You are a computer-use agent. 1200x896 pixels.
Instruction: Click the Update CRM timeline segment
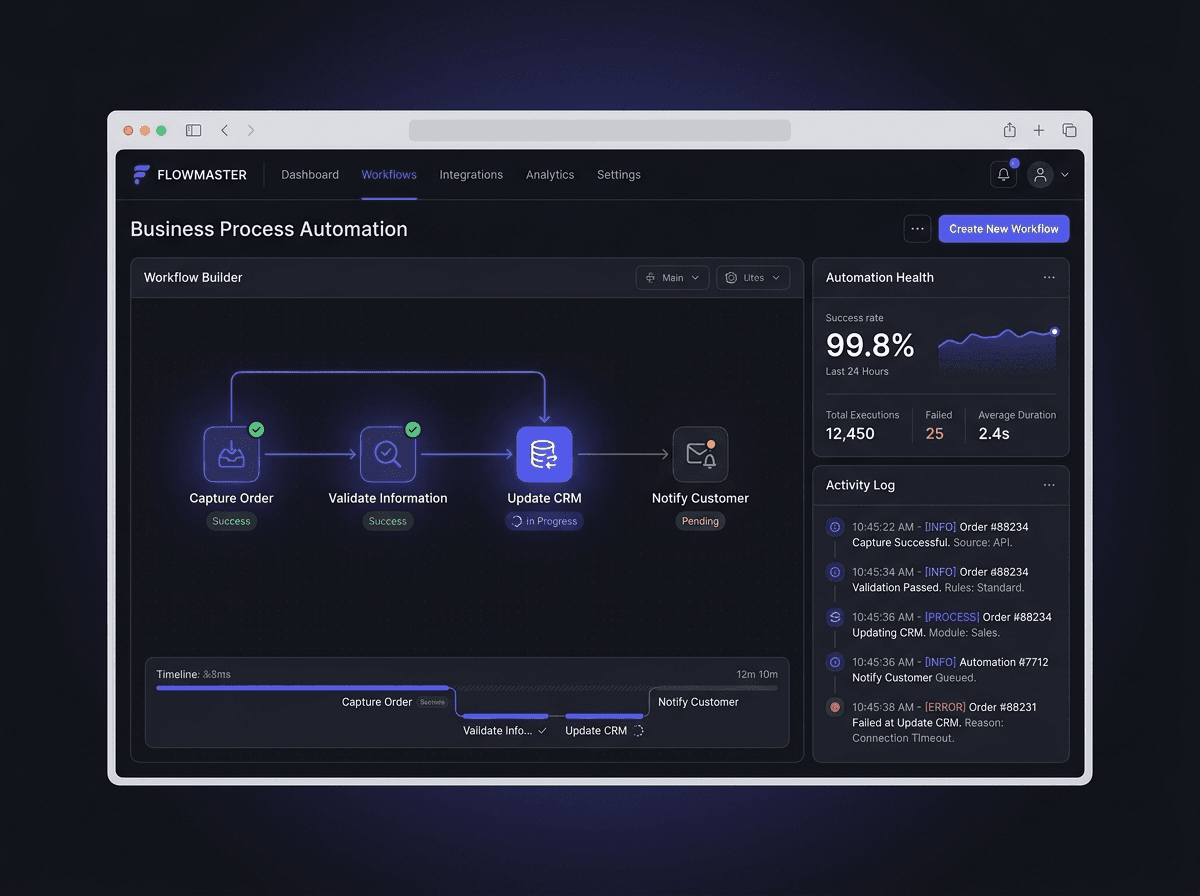click(x=604, y=716)
